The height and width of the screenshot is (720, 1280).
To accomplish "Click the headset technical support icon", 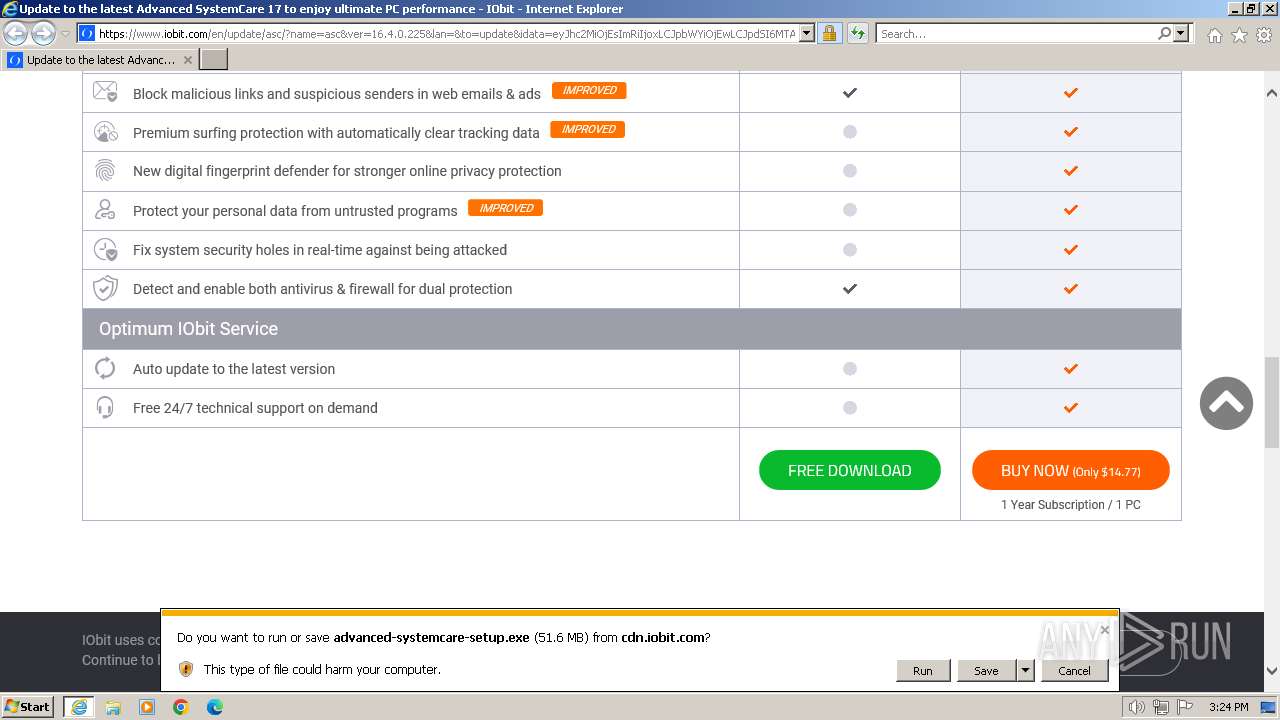I will pyautogui.click(x=105, y=407).
